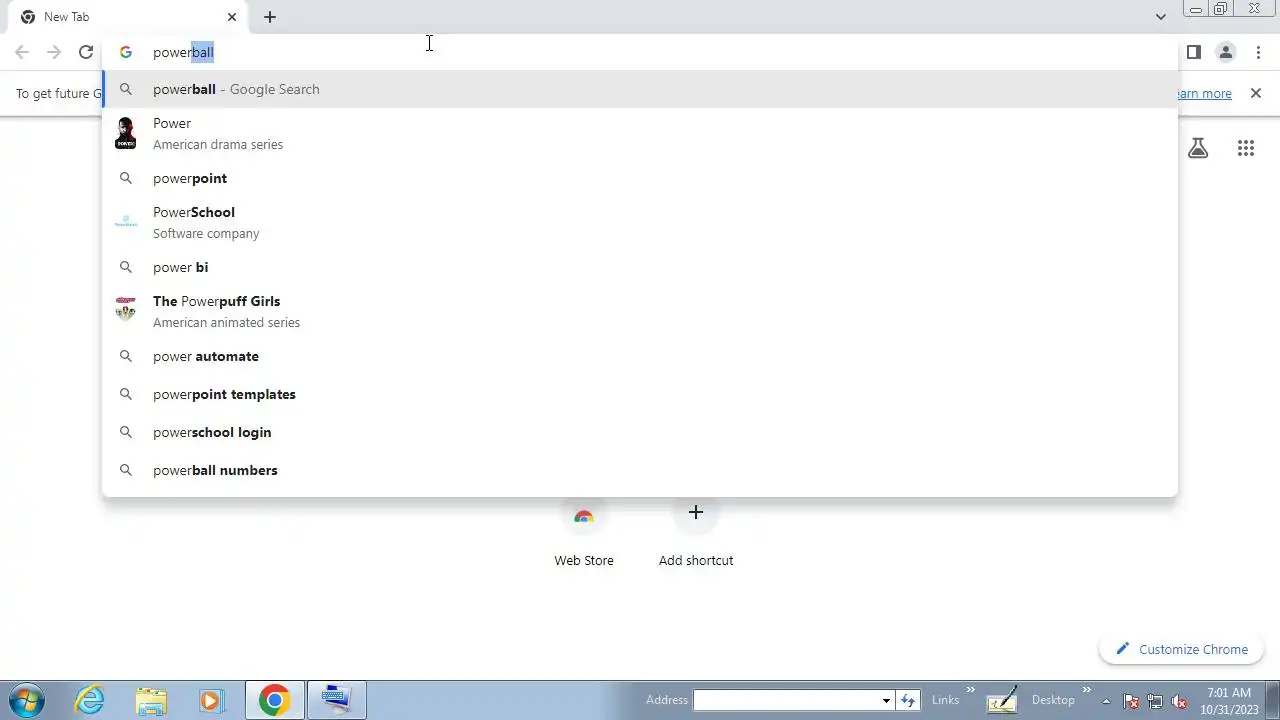Image resolution: width=1280 pixels, height=720 pixels.
Task: Select the power automate suggestion
Action: tap(640, 356)
